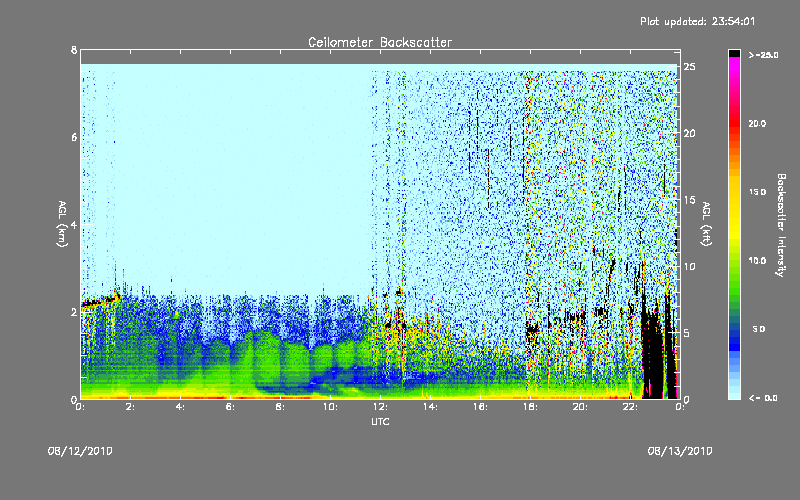The image size is (800, 500).
Task: Click the "20:" hour tick on UTC axis
Action: pos(580,407)
